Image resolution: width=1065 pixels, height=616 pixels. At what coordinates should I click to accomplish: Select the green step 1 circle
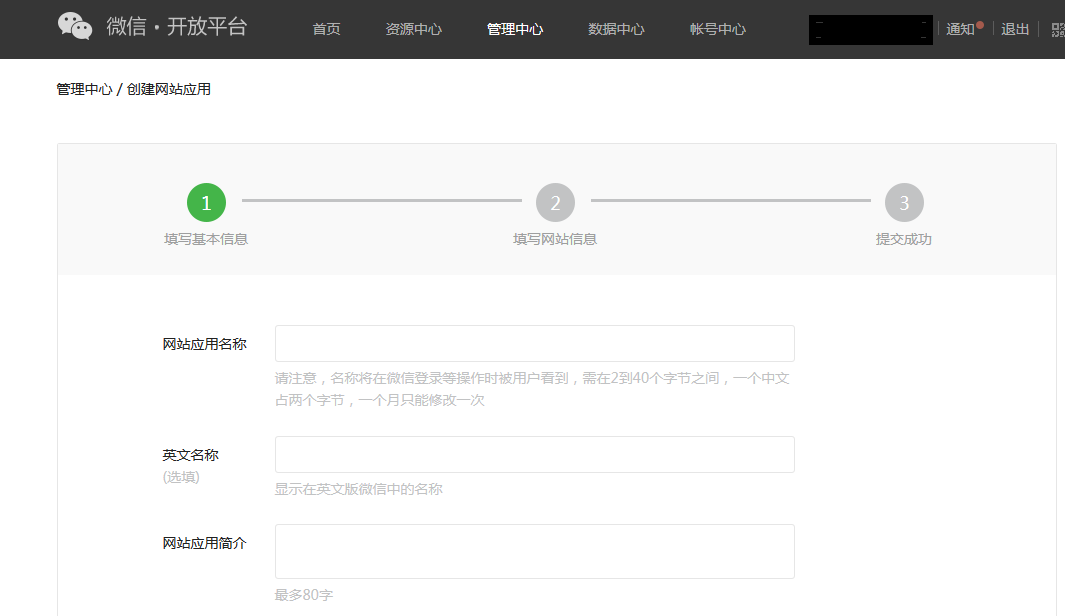206,203
